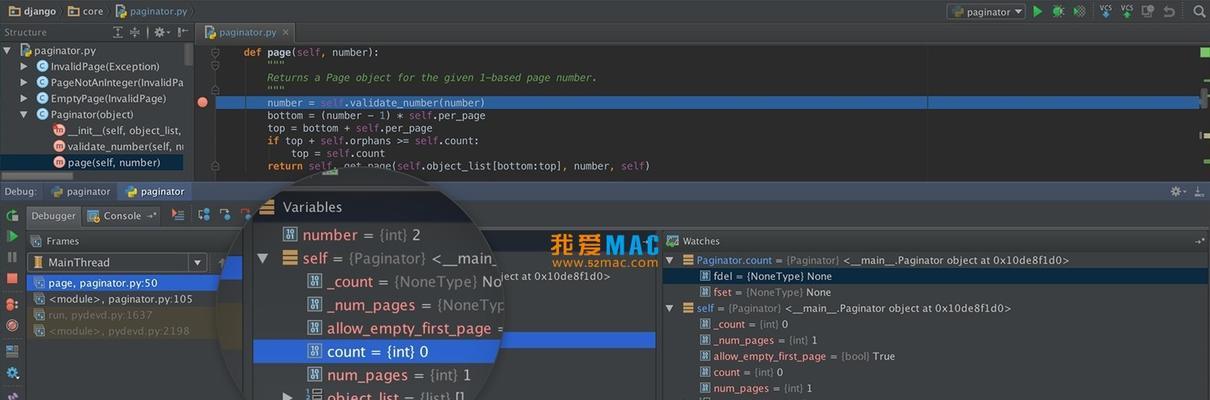The height and width of the screenshot is (400, 1210).
Task: Start debugging with the green bug icon
Action: point(1058,12)
